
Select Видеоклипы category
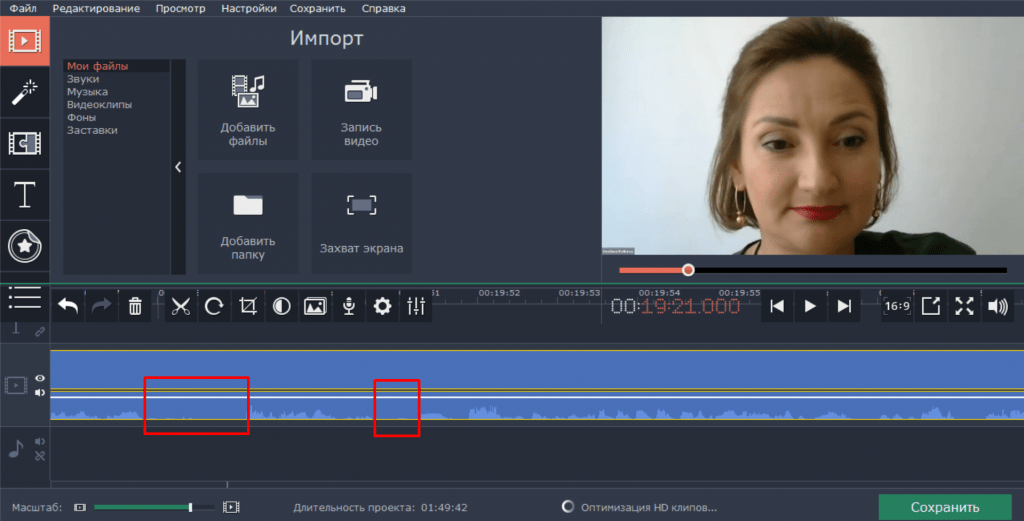click(x=99, y=104)
